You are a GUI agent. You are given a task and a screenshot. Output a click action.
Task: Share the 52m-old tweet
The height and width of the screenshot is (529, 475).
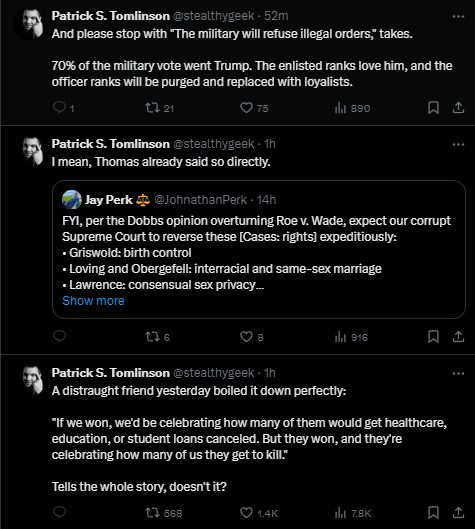click(458, 108)
